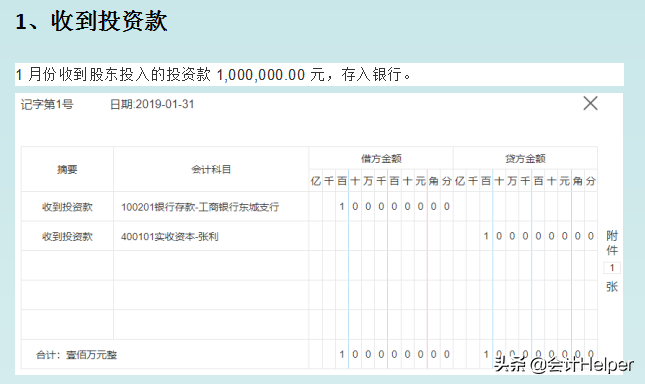Click the heading 1、收到投资款

point(91,21)
